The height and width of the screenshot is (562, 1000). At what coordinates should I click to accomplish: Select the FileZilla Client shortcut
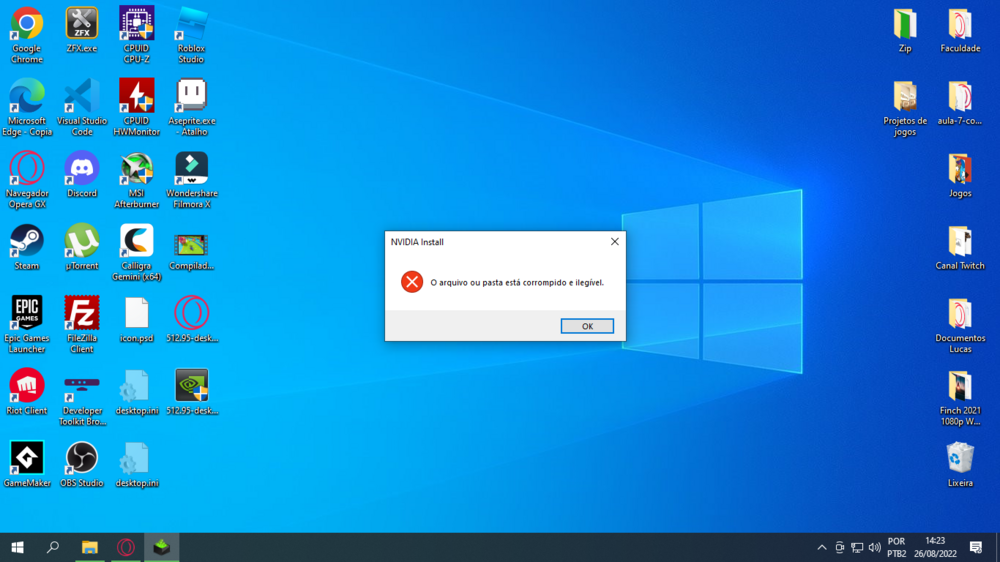82,325
